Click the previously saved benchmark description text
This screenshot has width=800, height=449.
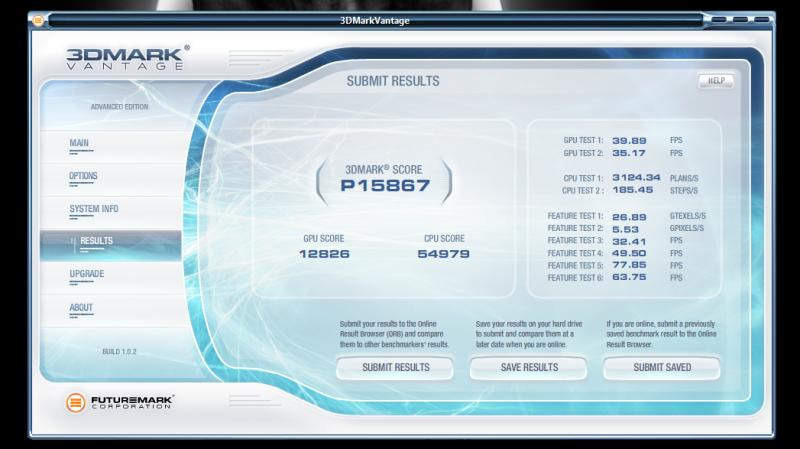[x=661, y=334]
